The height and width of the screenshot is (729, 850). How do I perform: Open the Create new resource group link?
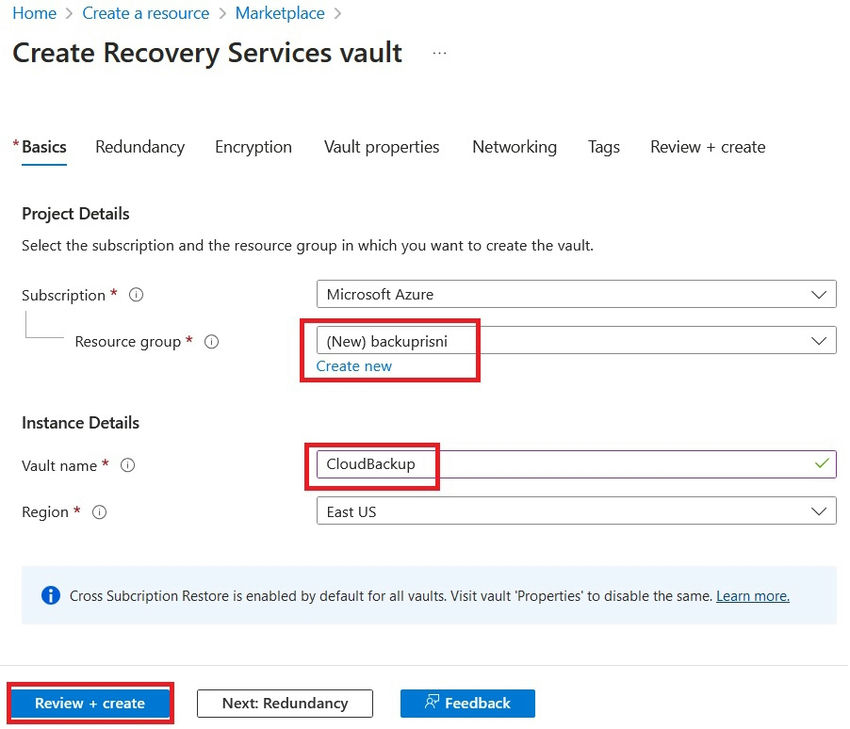point(352,366)
